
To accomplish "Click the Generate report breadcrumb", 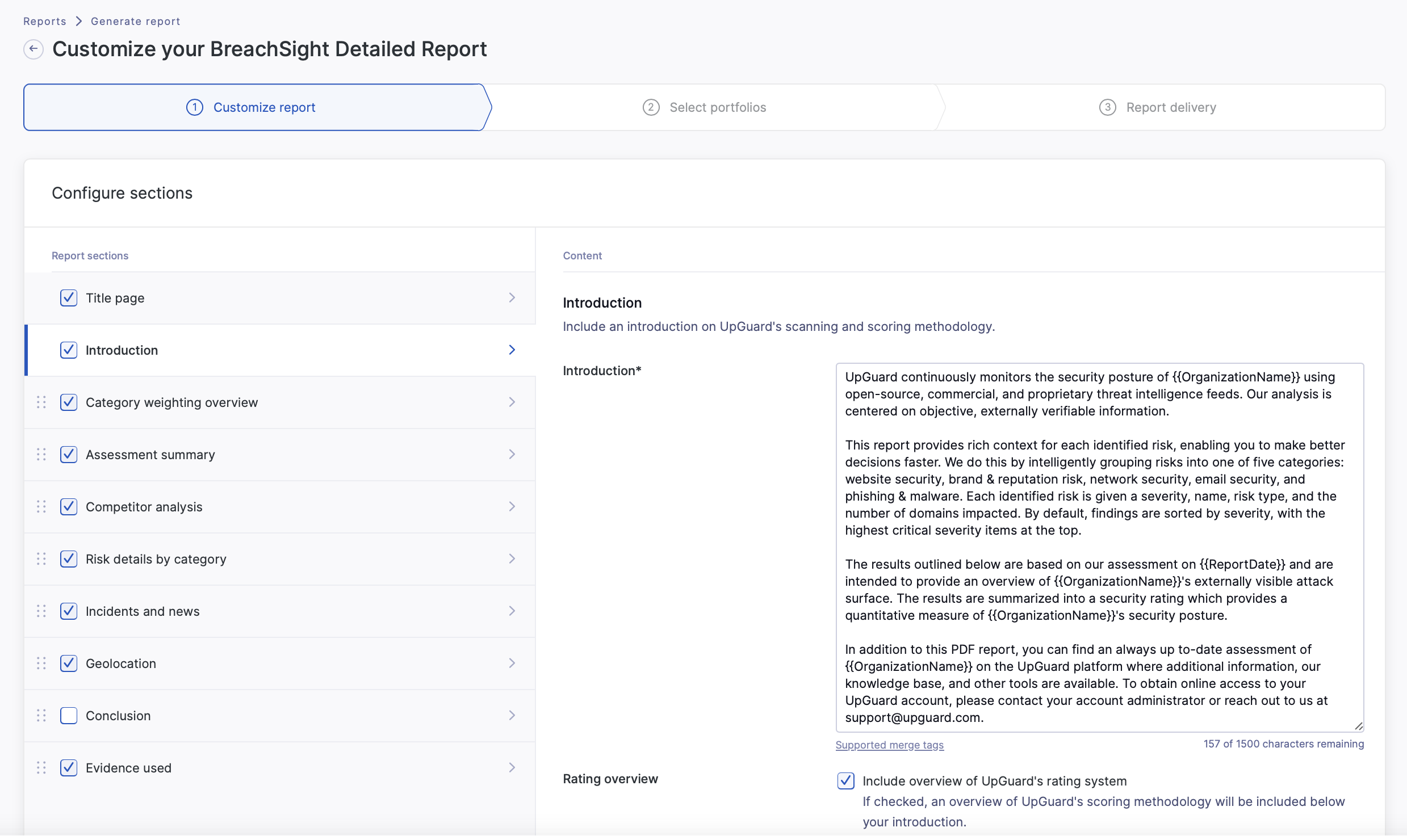I will [135, 21].
